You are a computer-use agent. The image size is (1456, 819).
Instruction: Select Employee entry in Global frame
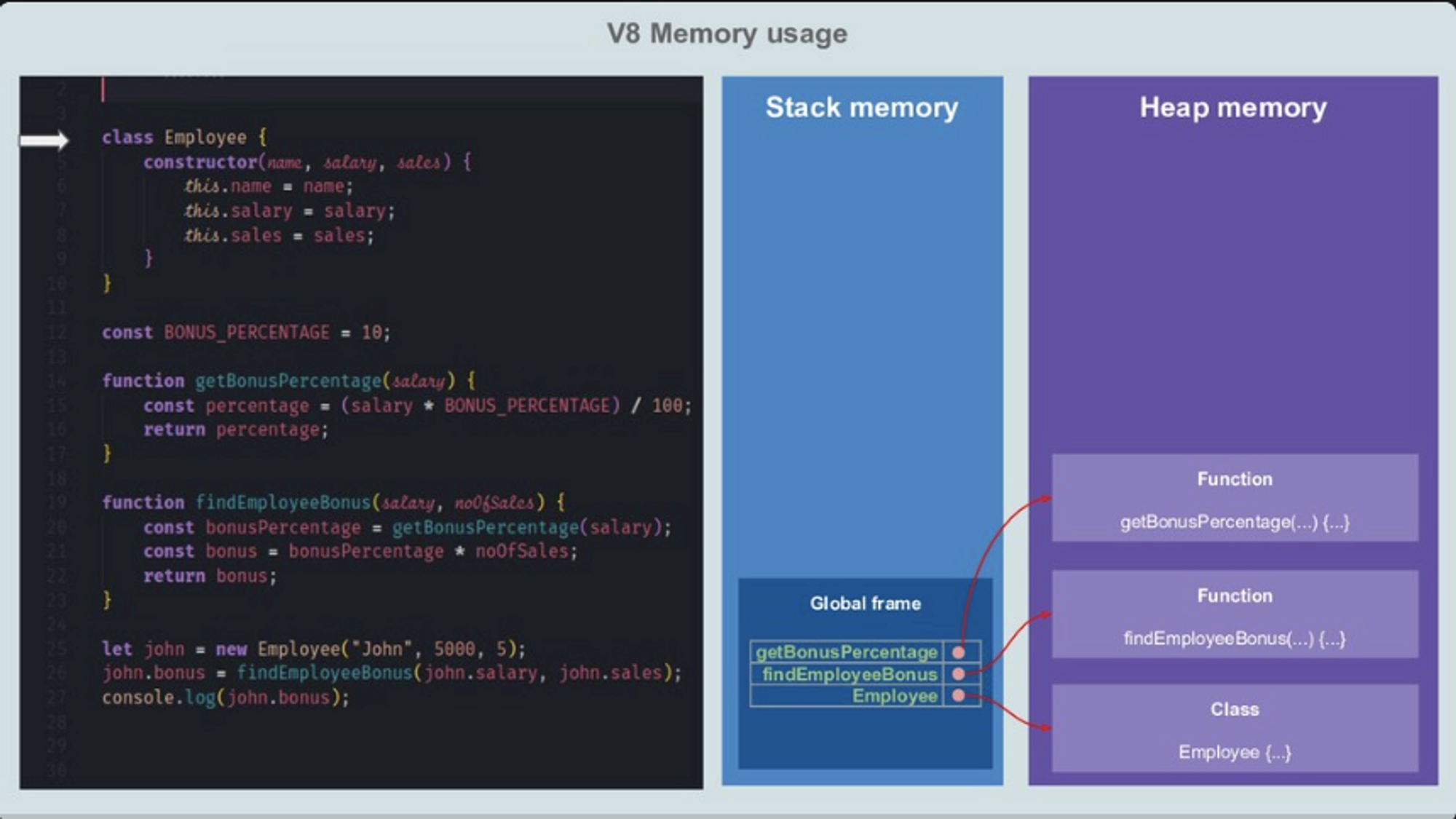coord(894,696)
